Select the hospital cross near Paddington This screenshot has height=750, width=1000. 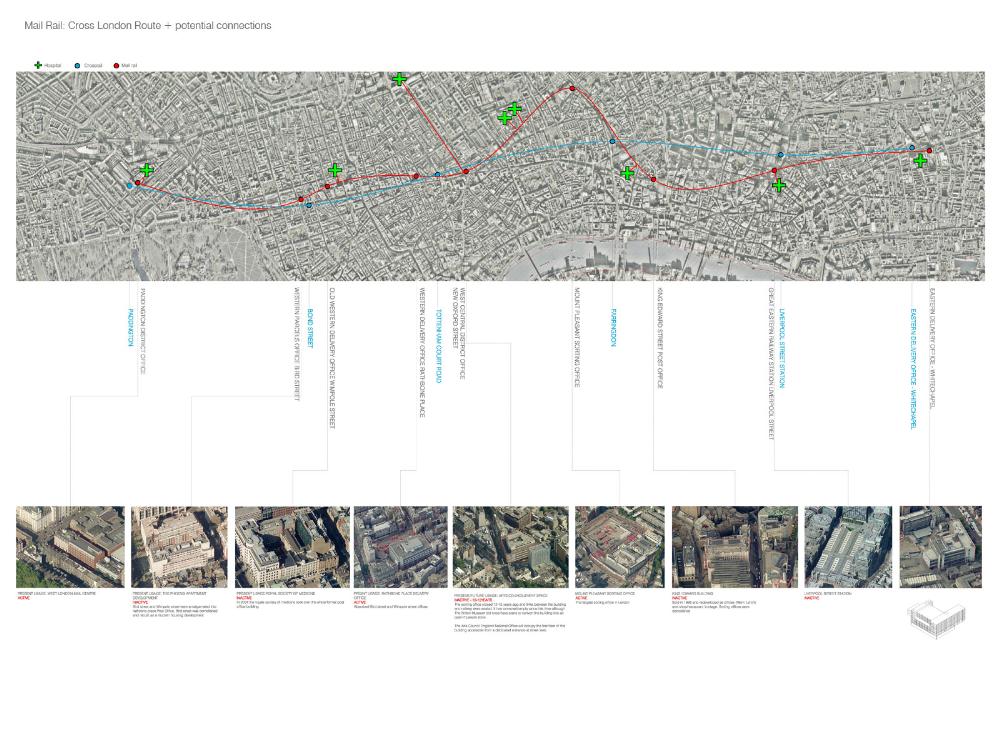point(147,171)
